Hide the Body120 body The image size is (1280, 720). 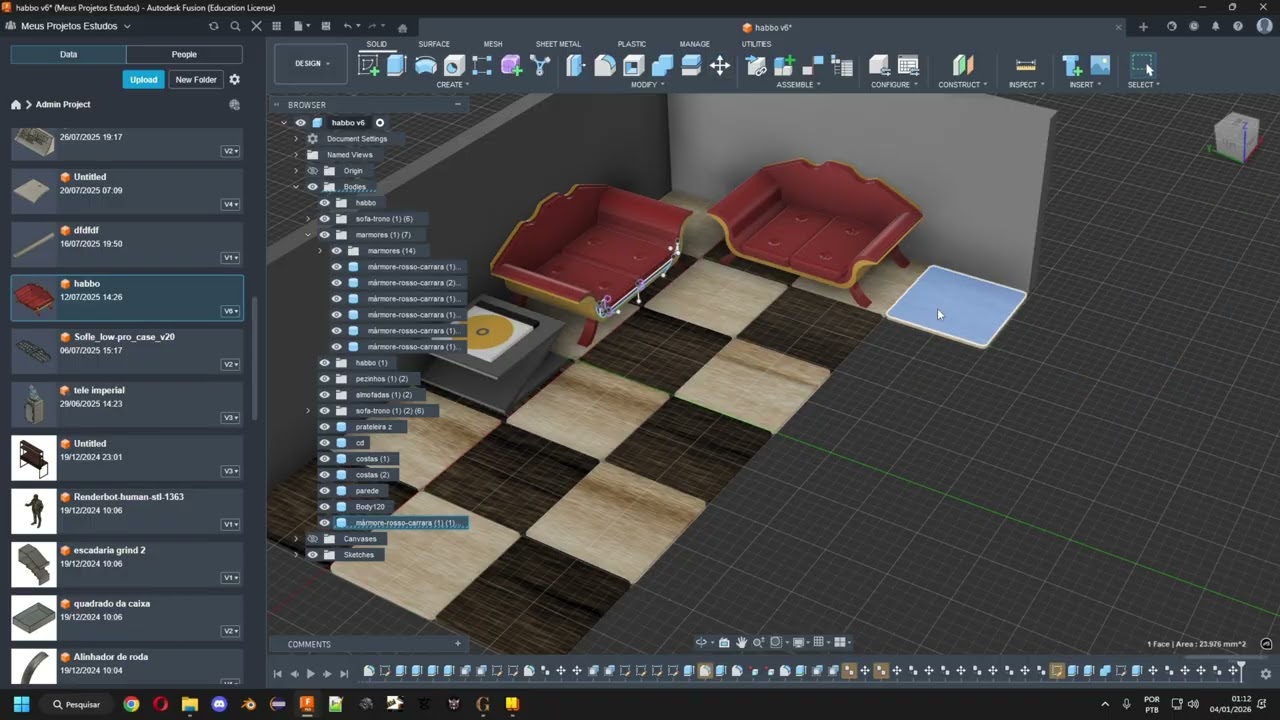pyautogui.click(x=324, y=507)
